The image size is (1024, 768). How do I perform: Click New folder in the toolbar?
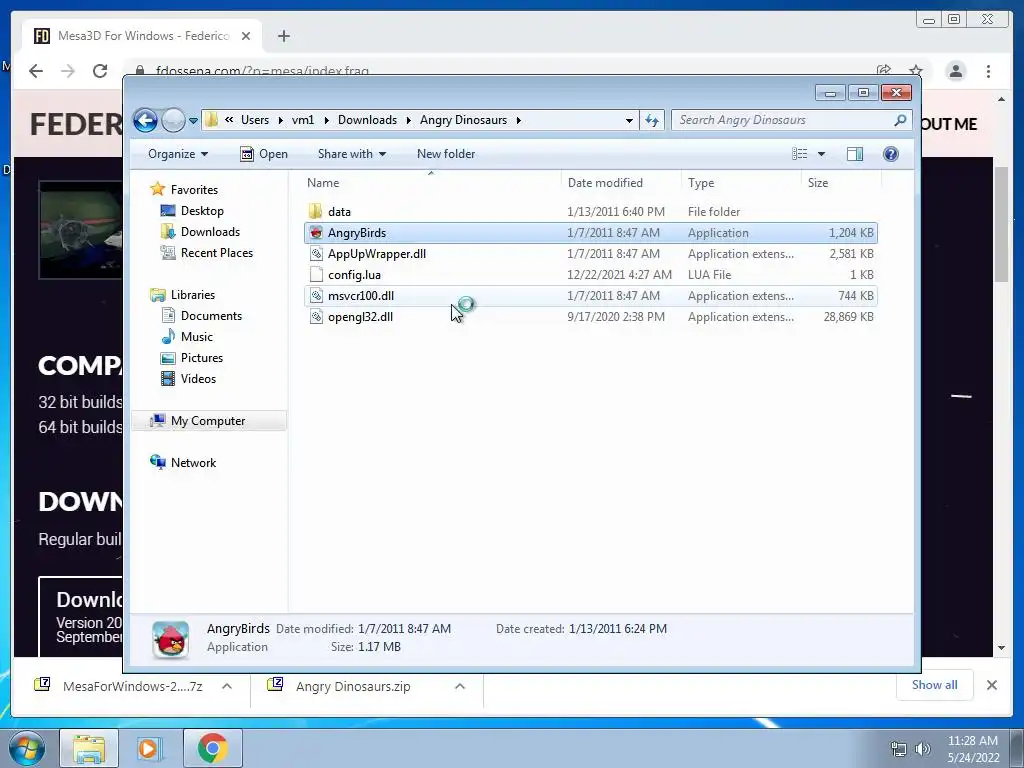coord(446,154)
